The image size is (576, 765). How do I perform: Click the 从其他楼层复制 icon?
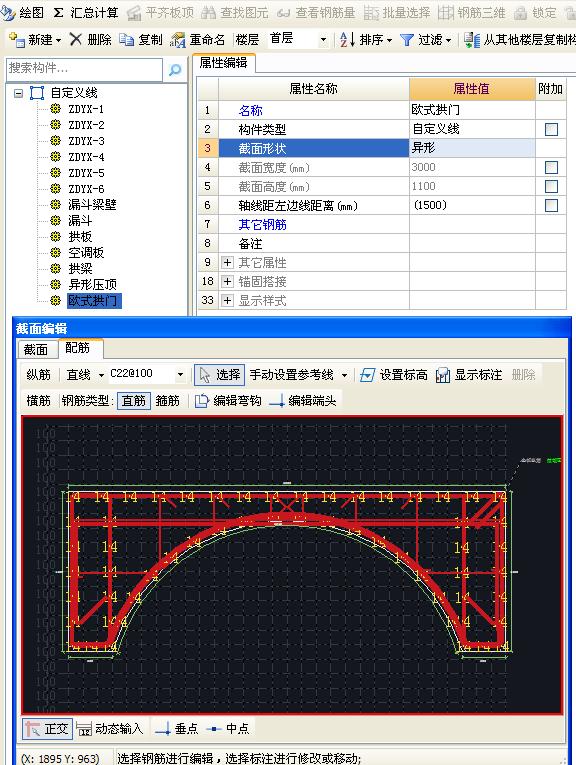[x=471, y=40]
